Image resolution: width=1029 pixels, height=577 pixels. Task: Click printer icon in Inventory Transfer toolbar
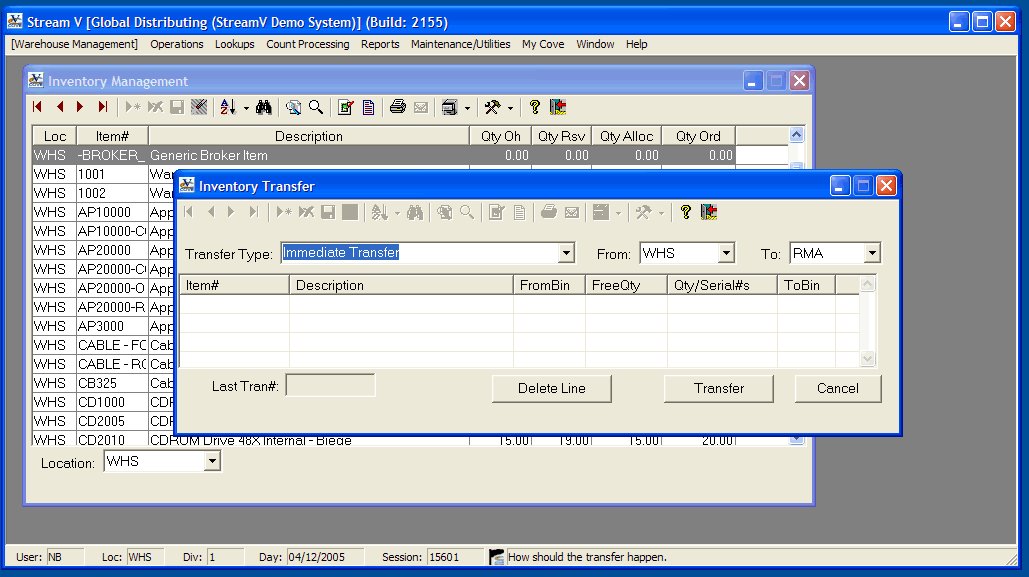(549, 212)
